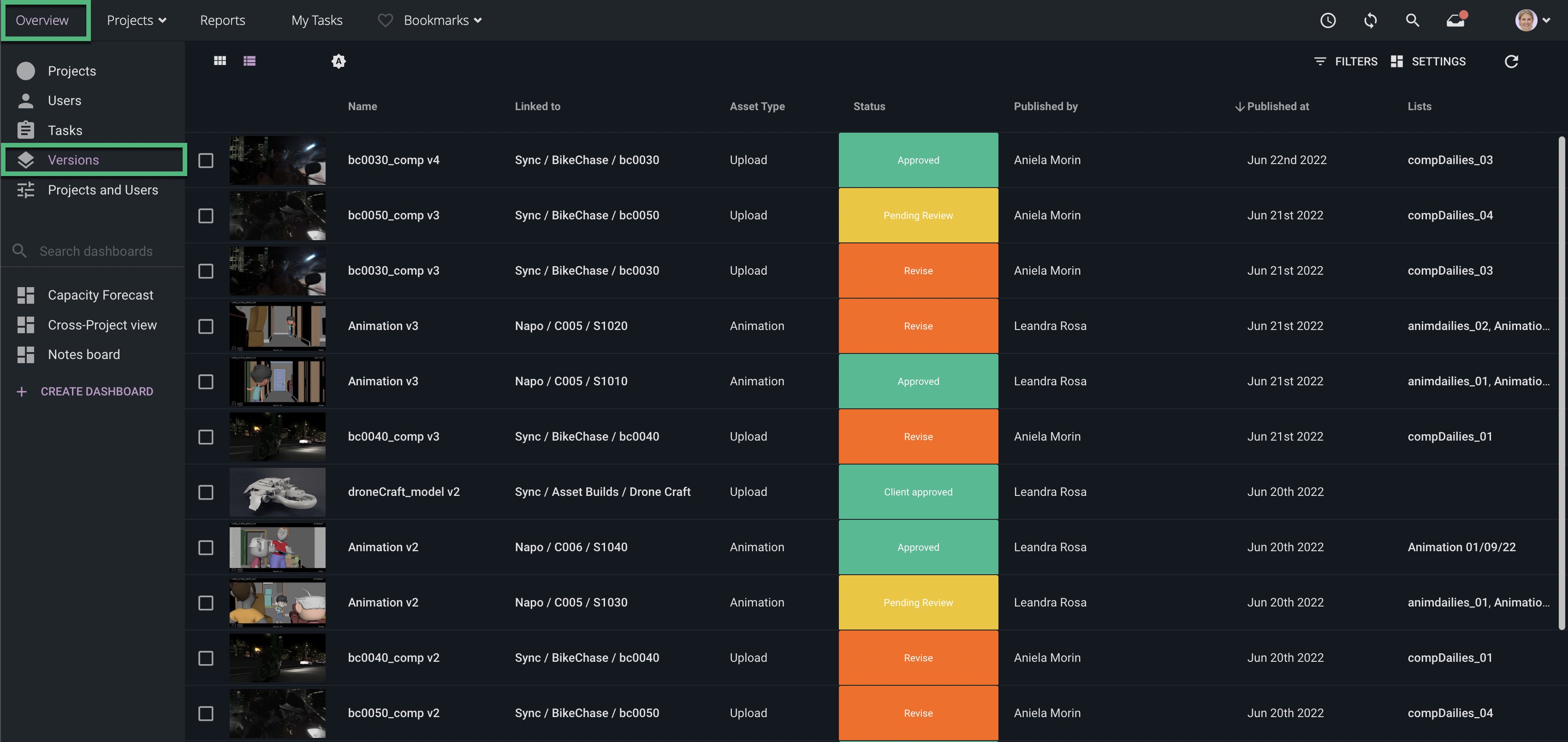Expand the Projects dropdown menu
Screen dimensions: 1568x742
pyautogui.click(x=137, y=21)
